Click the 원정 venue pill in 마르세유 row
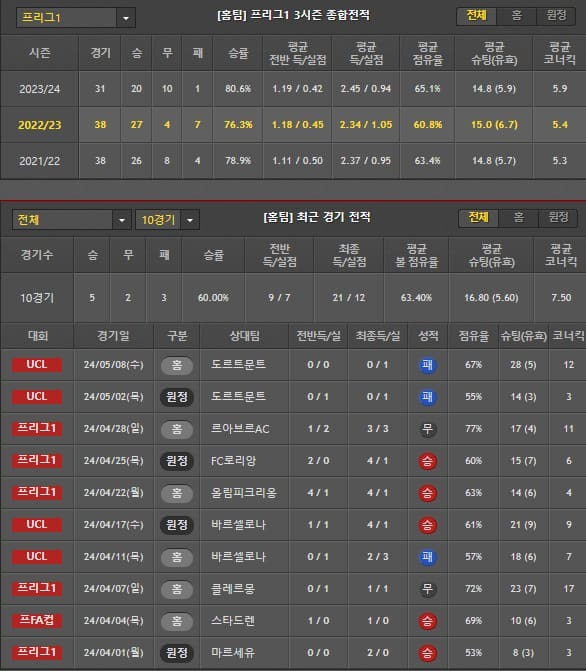The width and height of the screenshot is (586, 671). [177, 653]
